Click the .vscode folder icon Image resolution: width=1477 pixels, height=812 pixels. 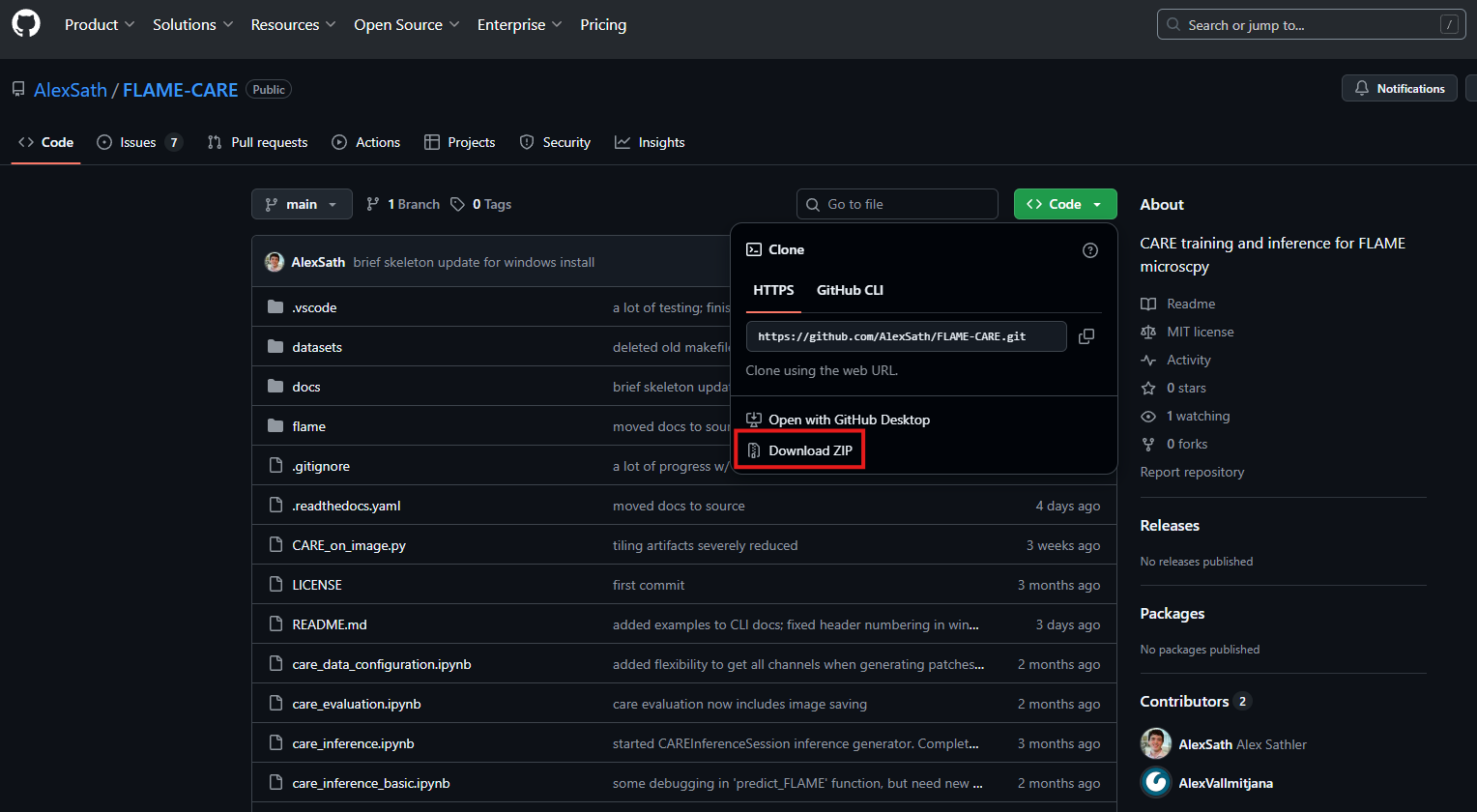(x=275, y=307)
